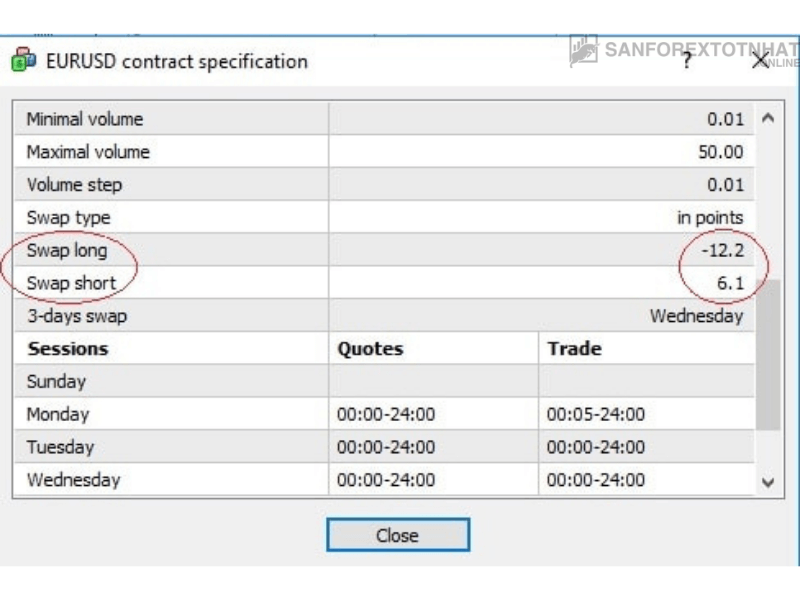Select the Maximal volume row

[x=384, y=152]
